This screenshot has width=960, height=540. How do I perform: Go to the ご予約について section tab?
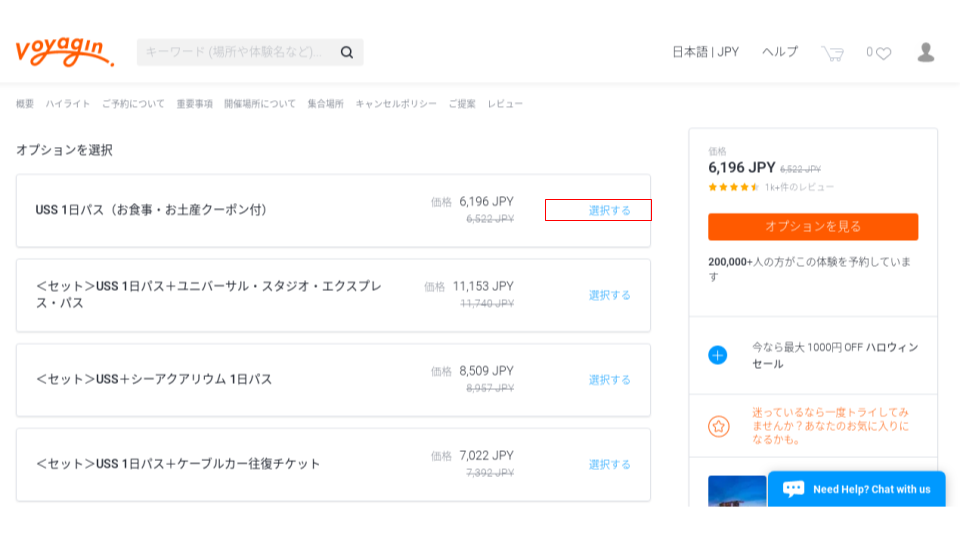pyautogui.click(x=133, y=104)
